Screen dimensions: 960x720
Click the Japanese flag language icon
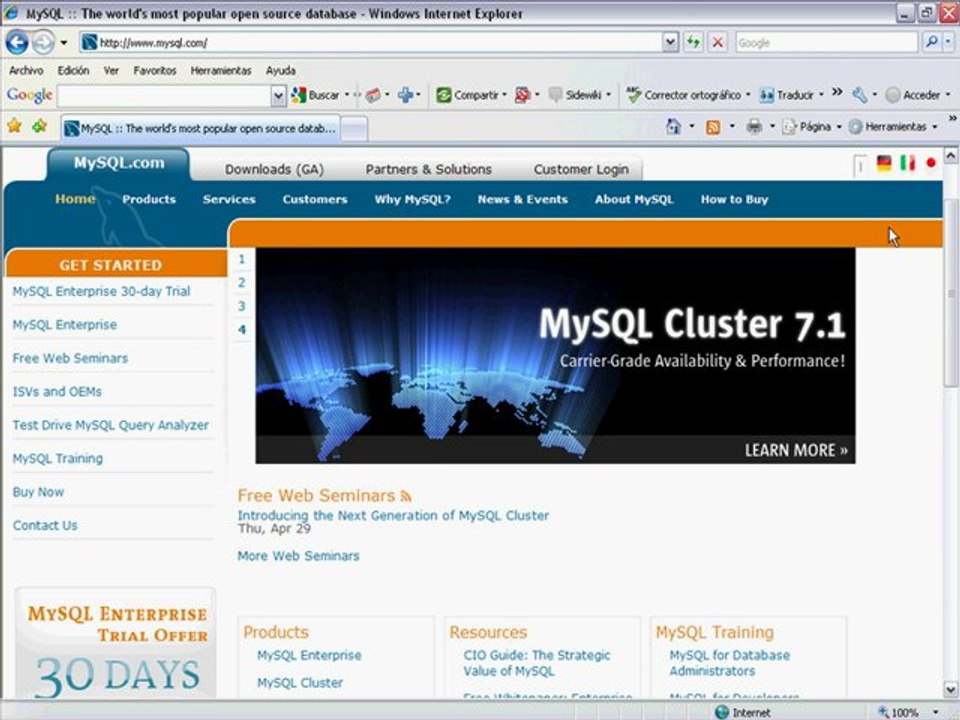click(x=931, y=163)
